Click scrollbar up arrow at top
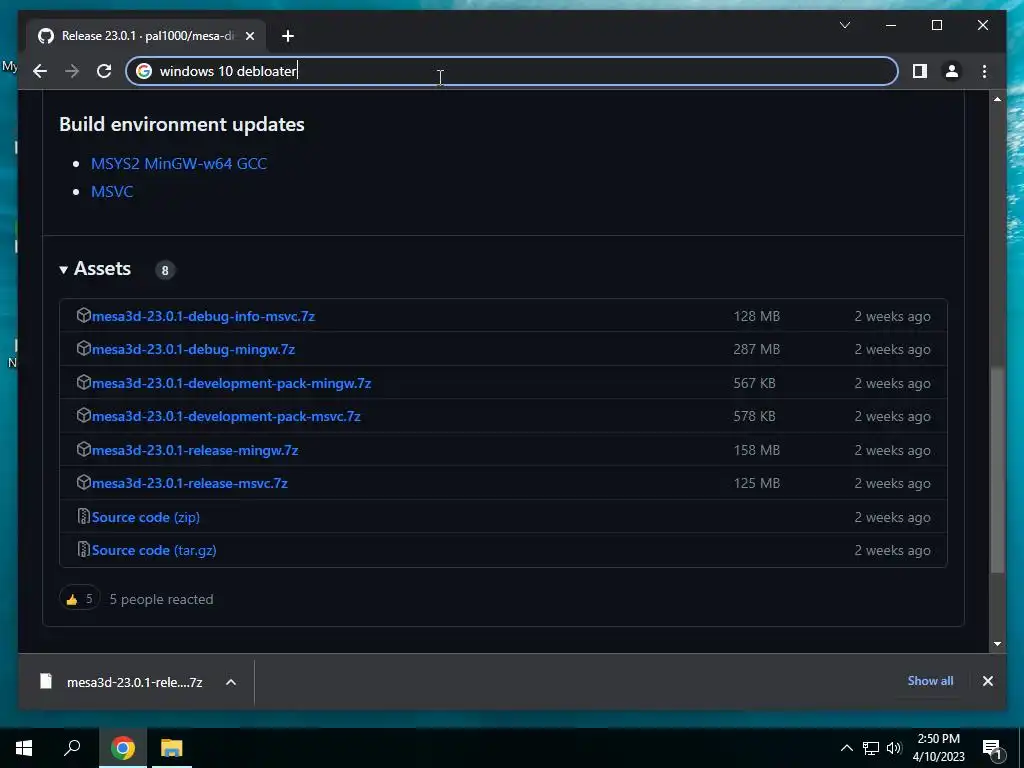Viewport: 1024px width, 768px height. tap(997, 99)
